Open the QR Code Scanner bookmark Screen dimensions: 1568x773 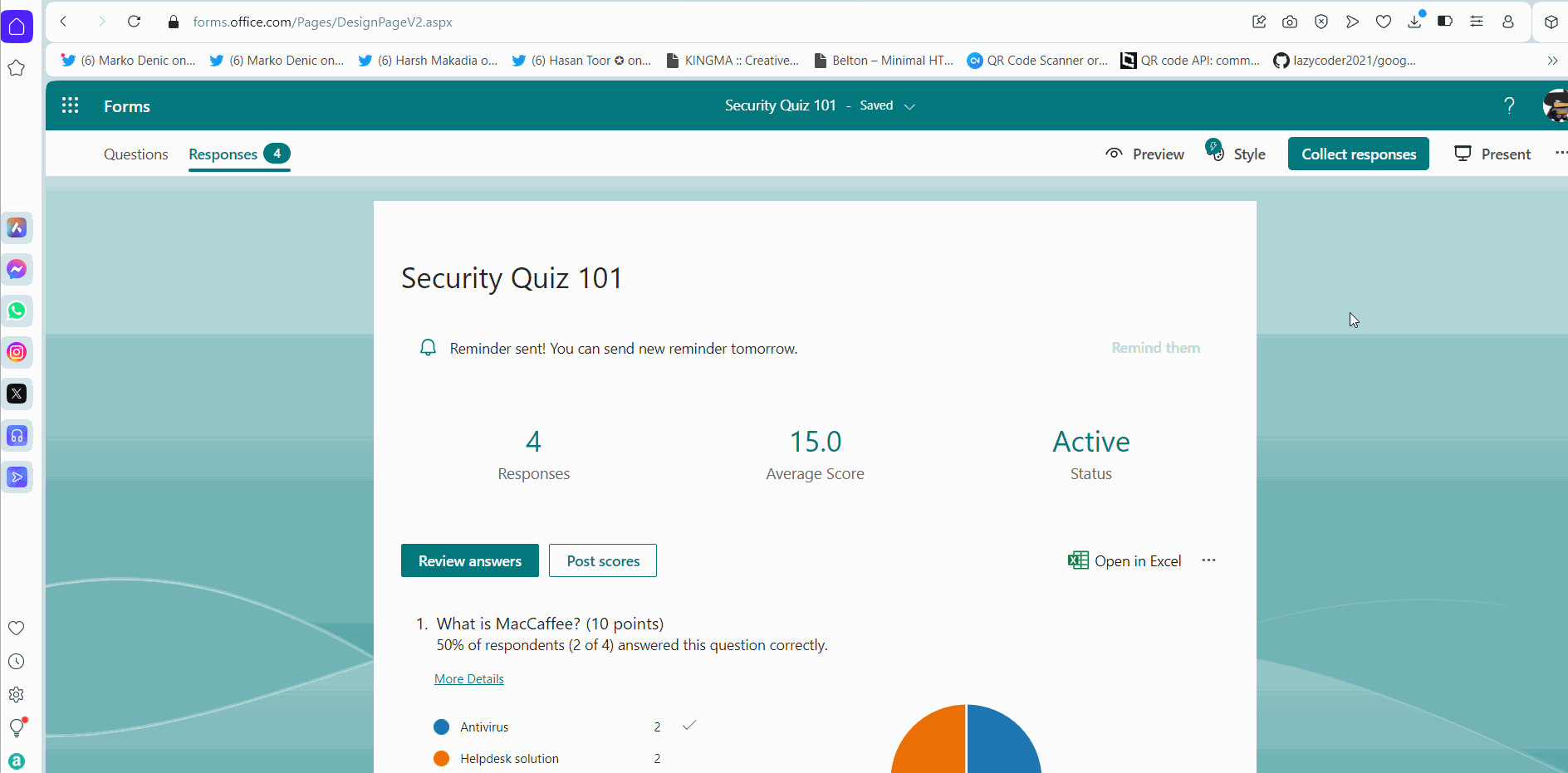(1037, 61)
